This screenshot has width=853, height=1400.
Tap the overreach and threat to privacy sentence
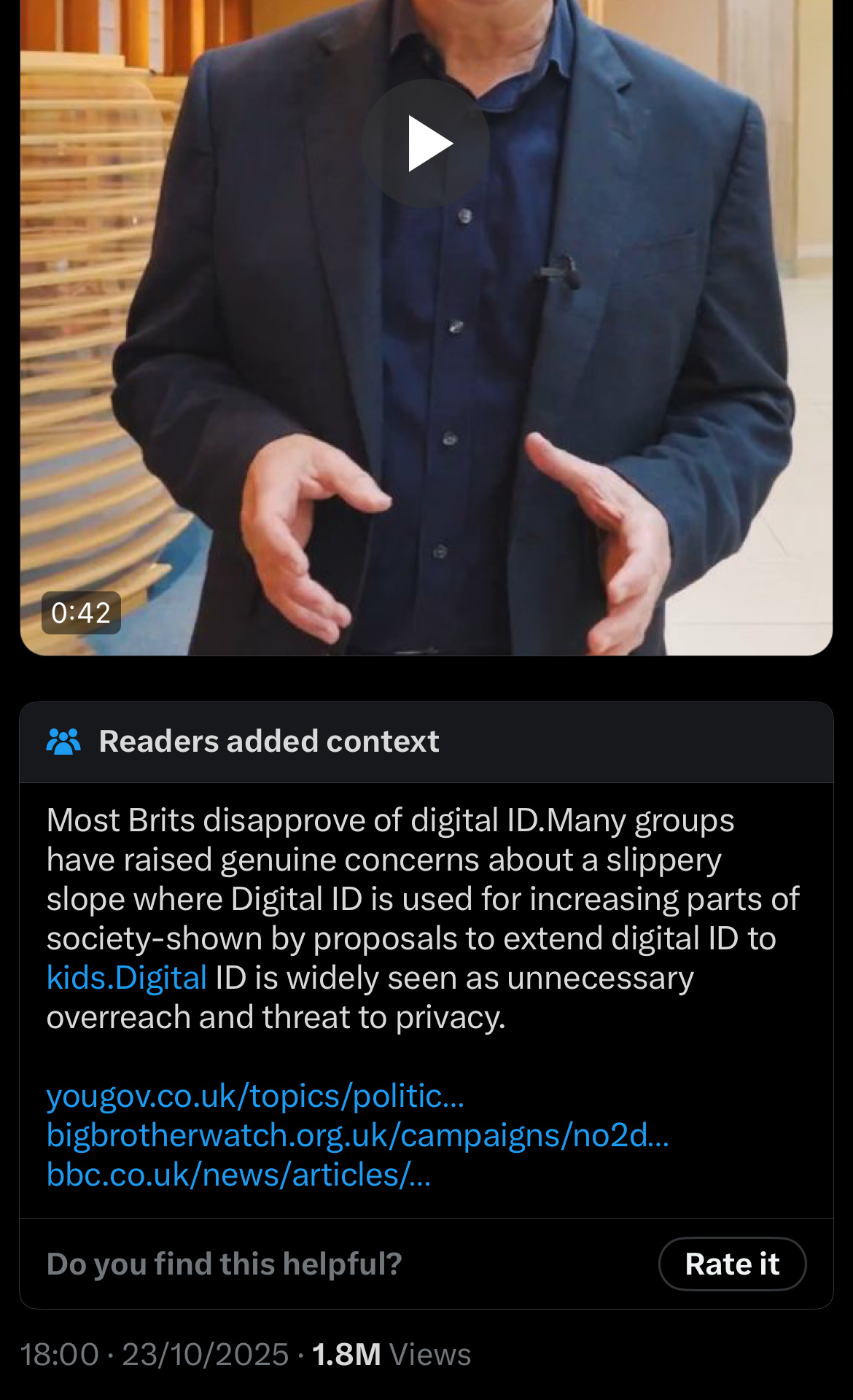click(276, 1016)
